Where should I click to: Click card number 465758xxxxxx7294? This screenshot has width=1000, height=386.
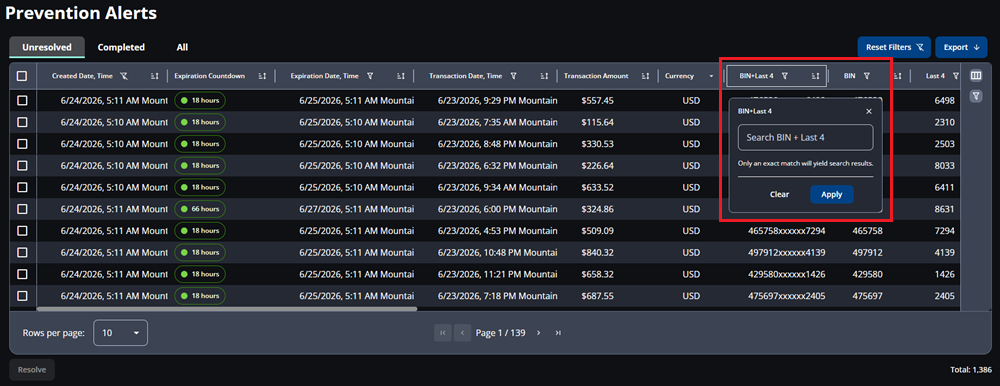pyautogui.click(x=786, y=230)
